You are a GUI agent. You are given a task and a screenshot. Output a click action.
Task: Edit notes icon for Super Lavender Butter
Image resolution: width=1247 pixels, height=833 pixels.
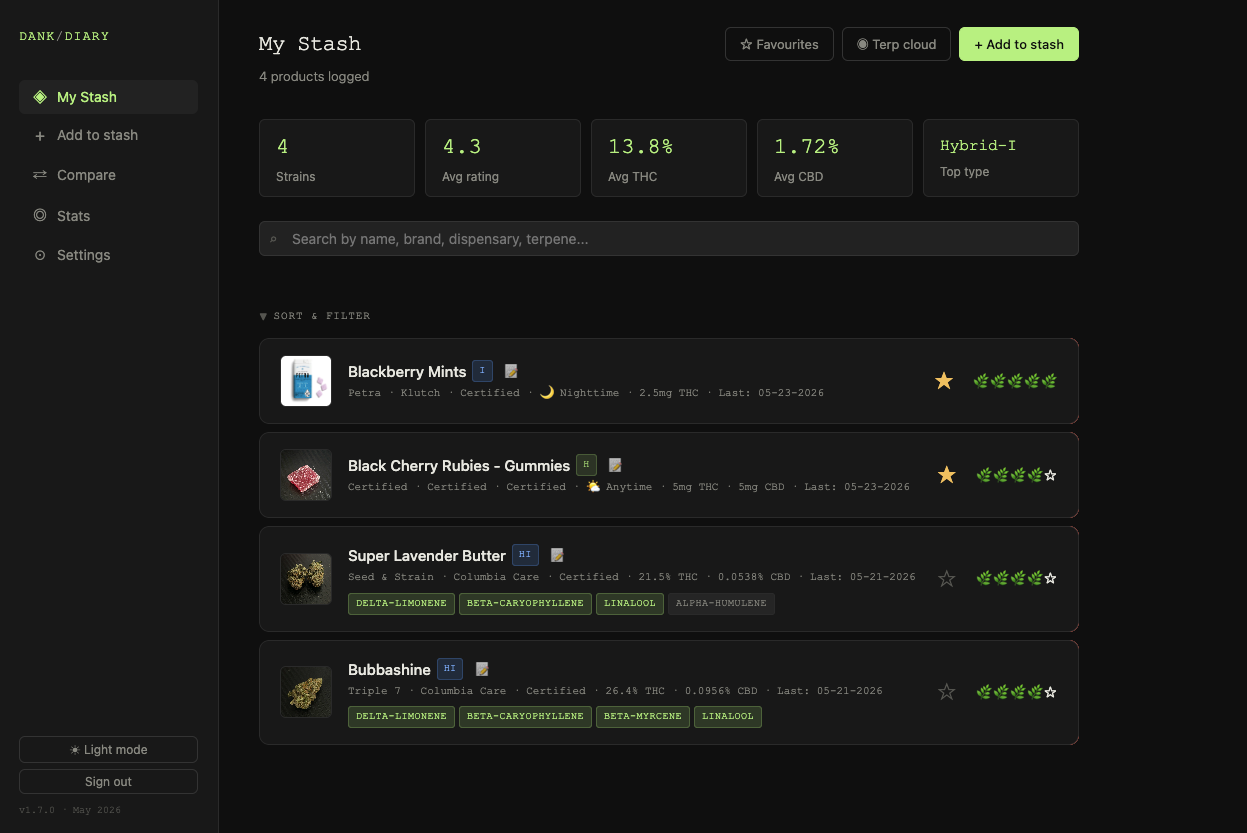(558, 555)
